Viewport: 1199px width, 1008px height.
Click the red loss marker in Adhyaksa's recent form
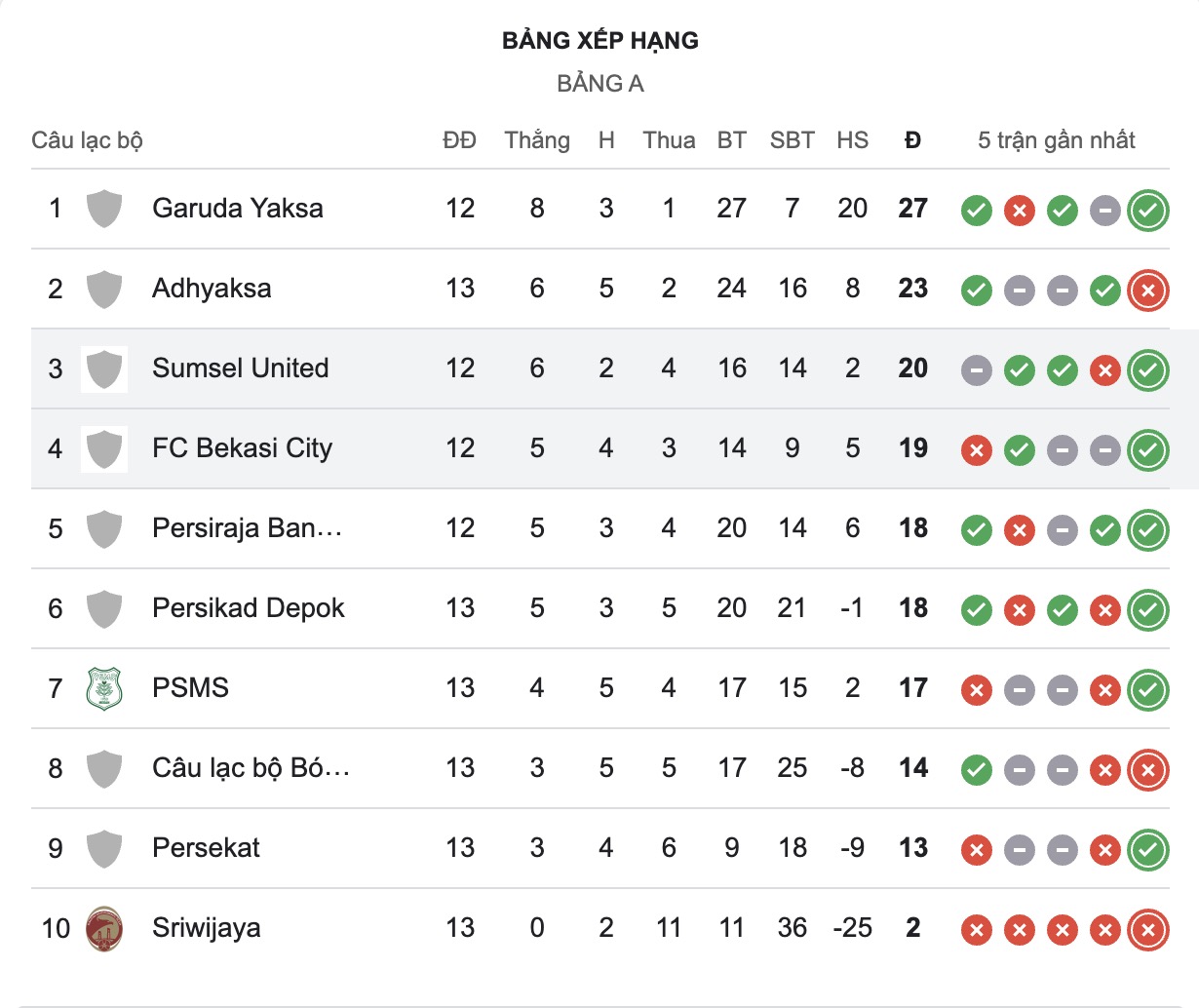pos(1148,289)
